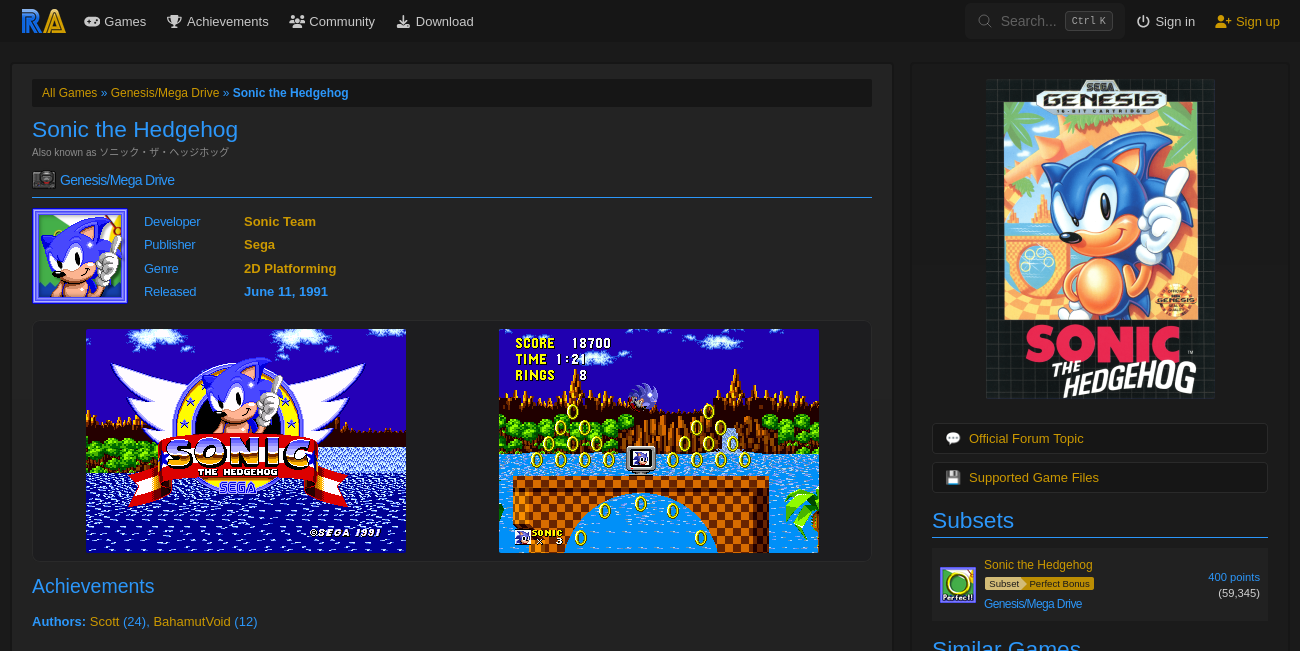Viewport: 1300px width, 651px height.
Task: Open author BahamutVoid's profile link
Action: coord(192,622)
